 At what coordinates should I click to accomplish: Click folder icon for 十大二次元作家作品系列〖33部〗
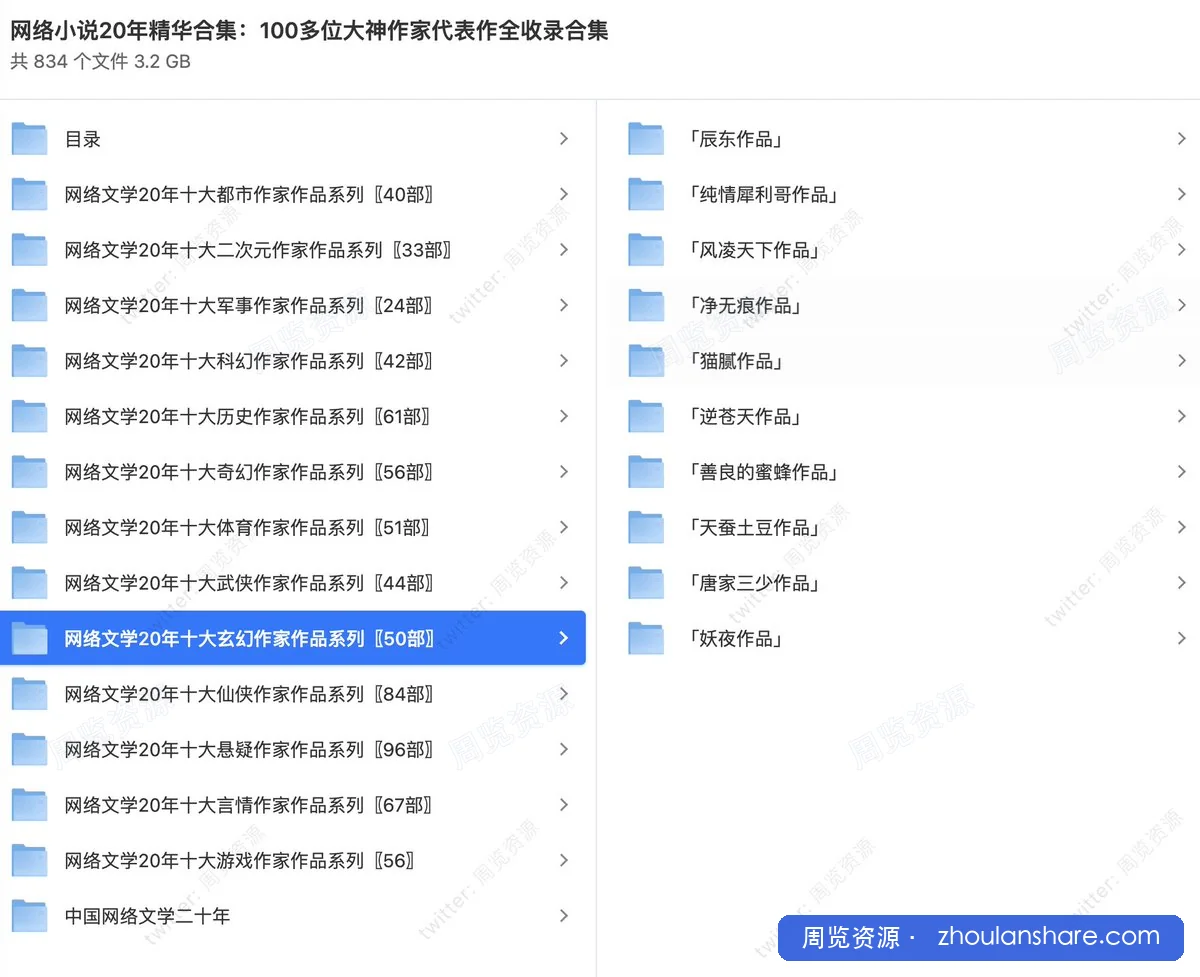30,250
